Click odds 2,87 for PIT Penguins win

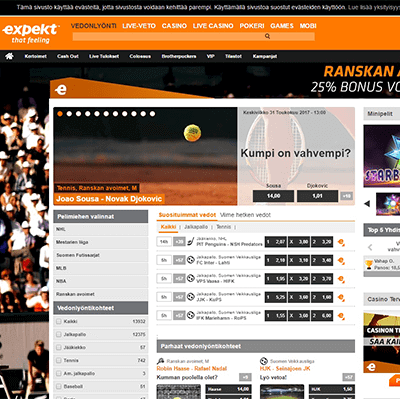(275, 242)
